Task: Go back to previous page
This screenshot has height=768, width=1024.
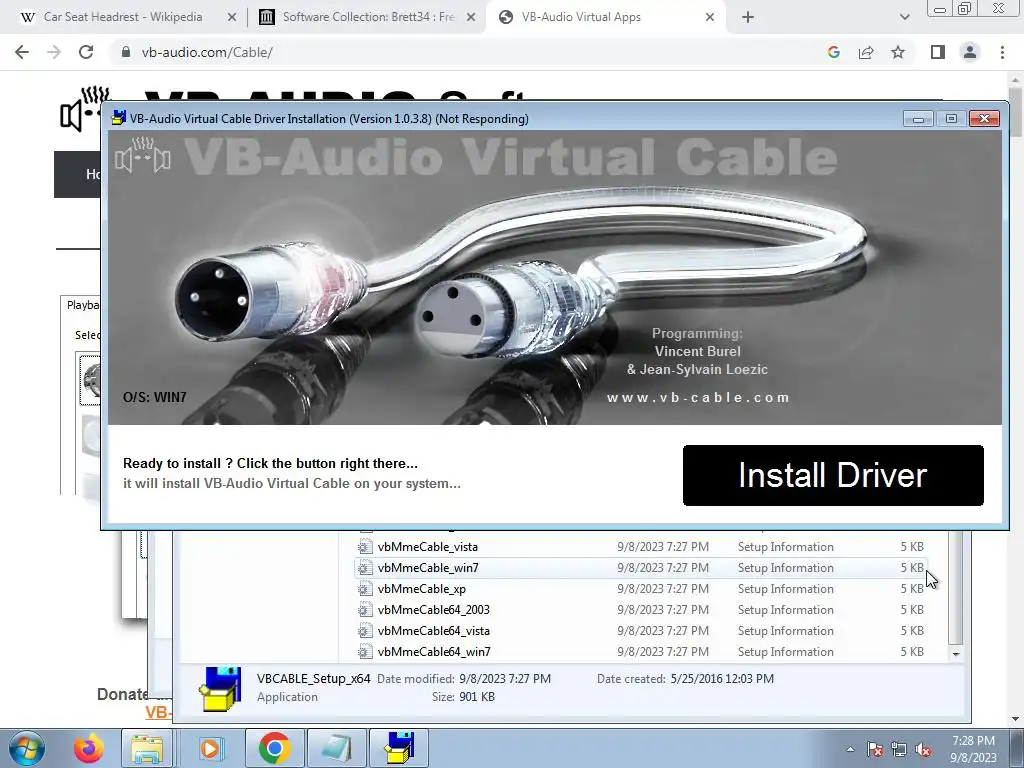Action: [22, 52]
